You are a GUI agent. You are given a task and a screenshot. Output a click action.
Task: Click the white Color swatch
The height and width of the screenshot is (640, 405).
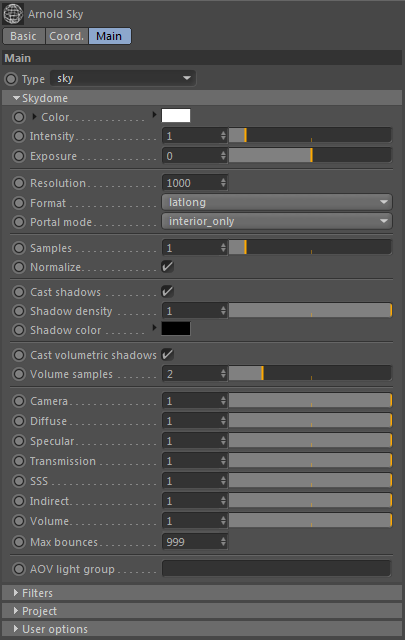(176, 116)
